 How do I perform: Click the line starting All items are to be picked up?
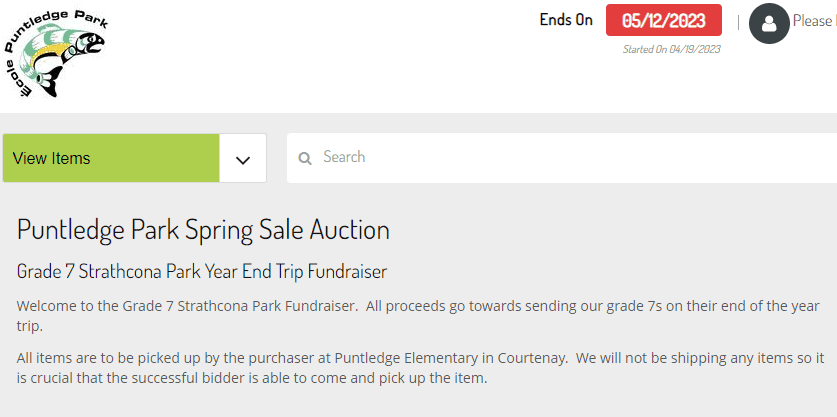(x=420, y=358)
